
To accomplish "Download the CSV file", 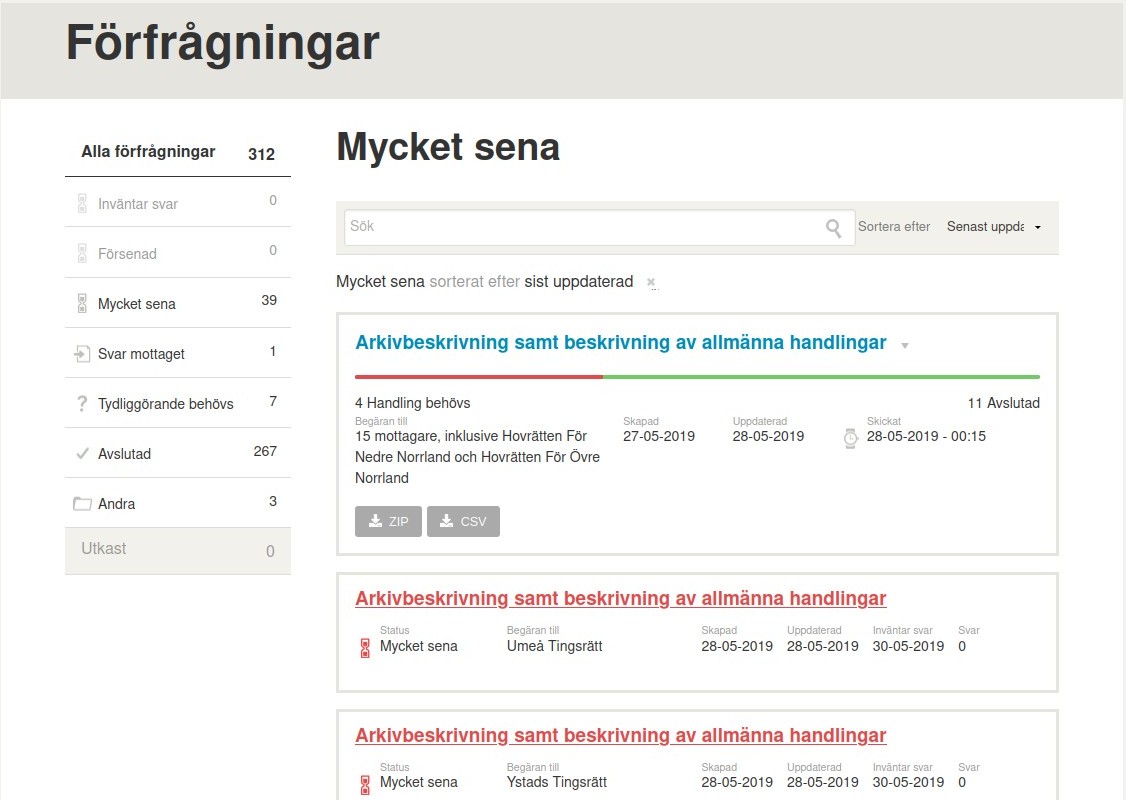I will click(x=463, y=521).
